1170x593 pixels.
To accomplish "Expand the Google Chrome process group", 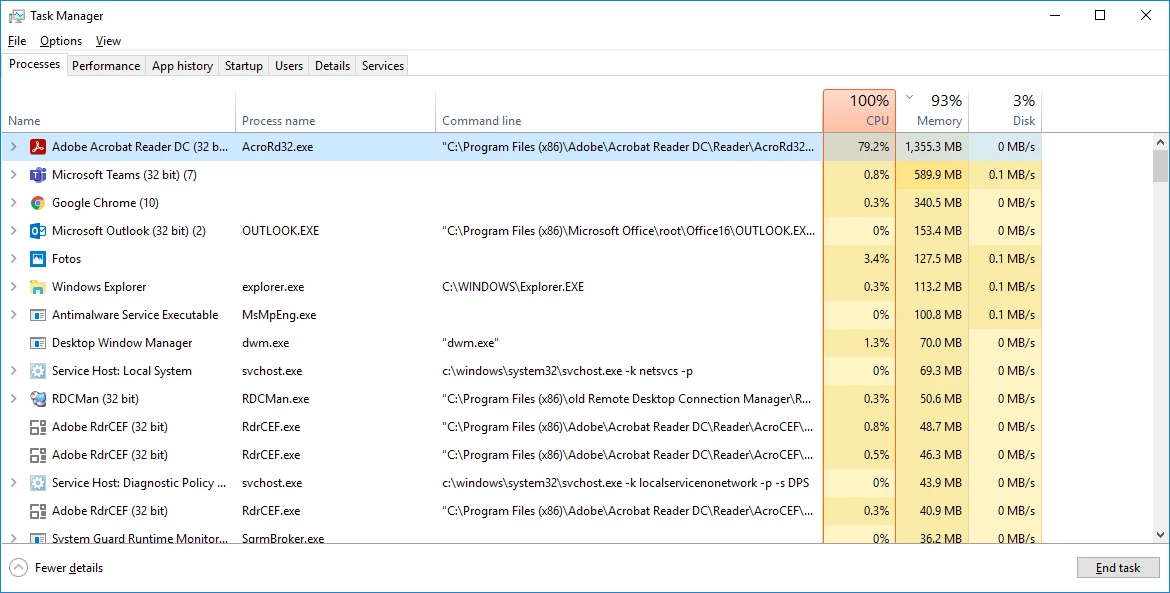I will tap(13, 203).
